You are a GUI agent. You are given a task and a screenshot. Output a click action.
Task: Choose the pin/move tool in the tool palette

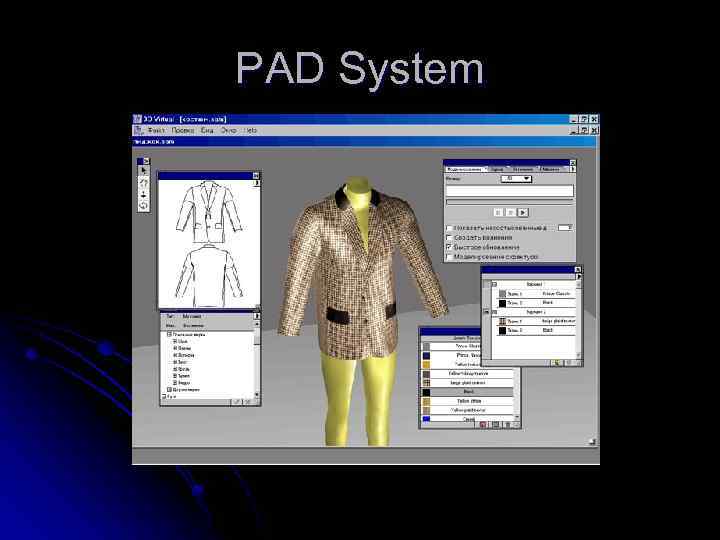[x=143, y=195]
